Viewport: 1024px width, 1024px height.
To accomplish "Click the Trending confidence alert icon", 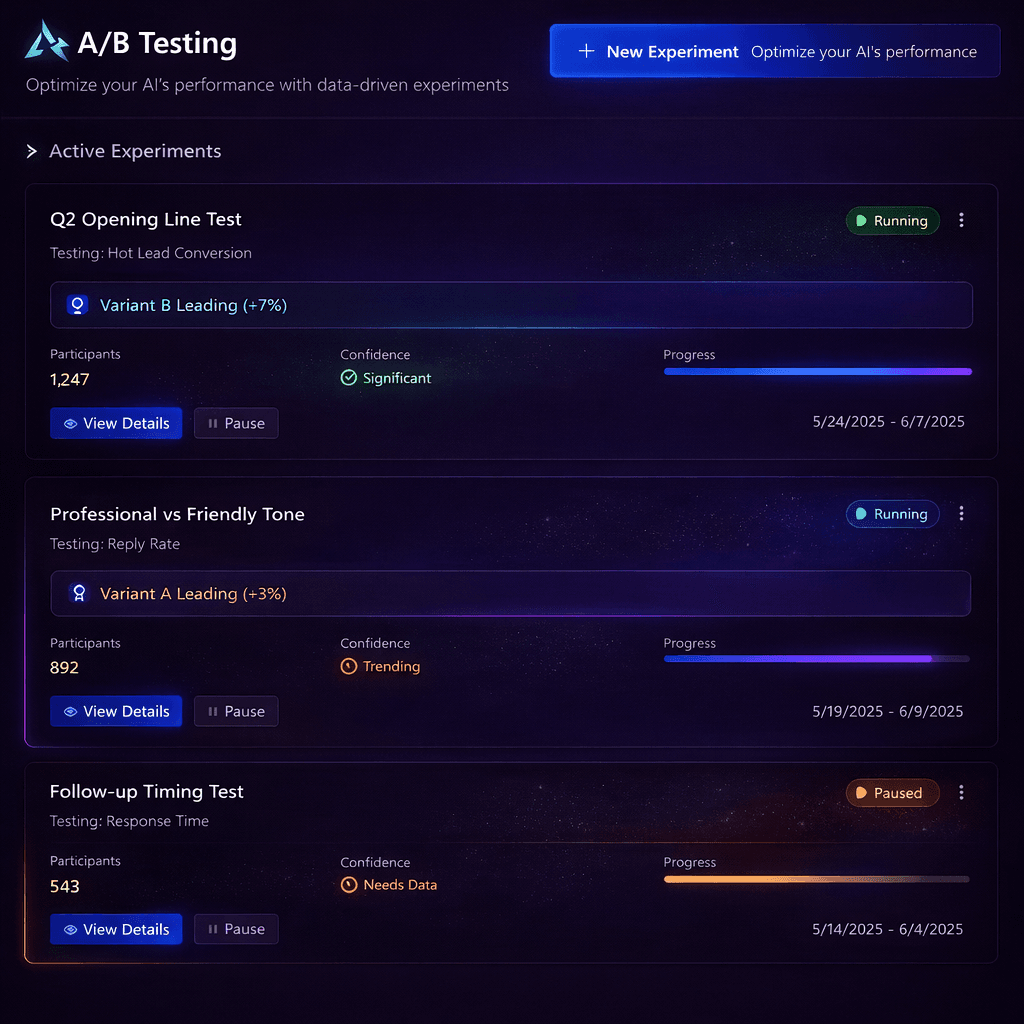I will pyautogui.click(x=351, y=666).
